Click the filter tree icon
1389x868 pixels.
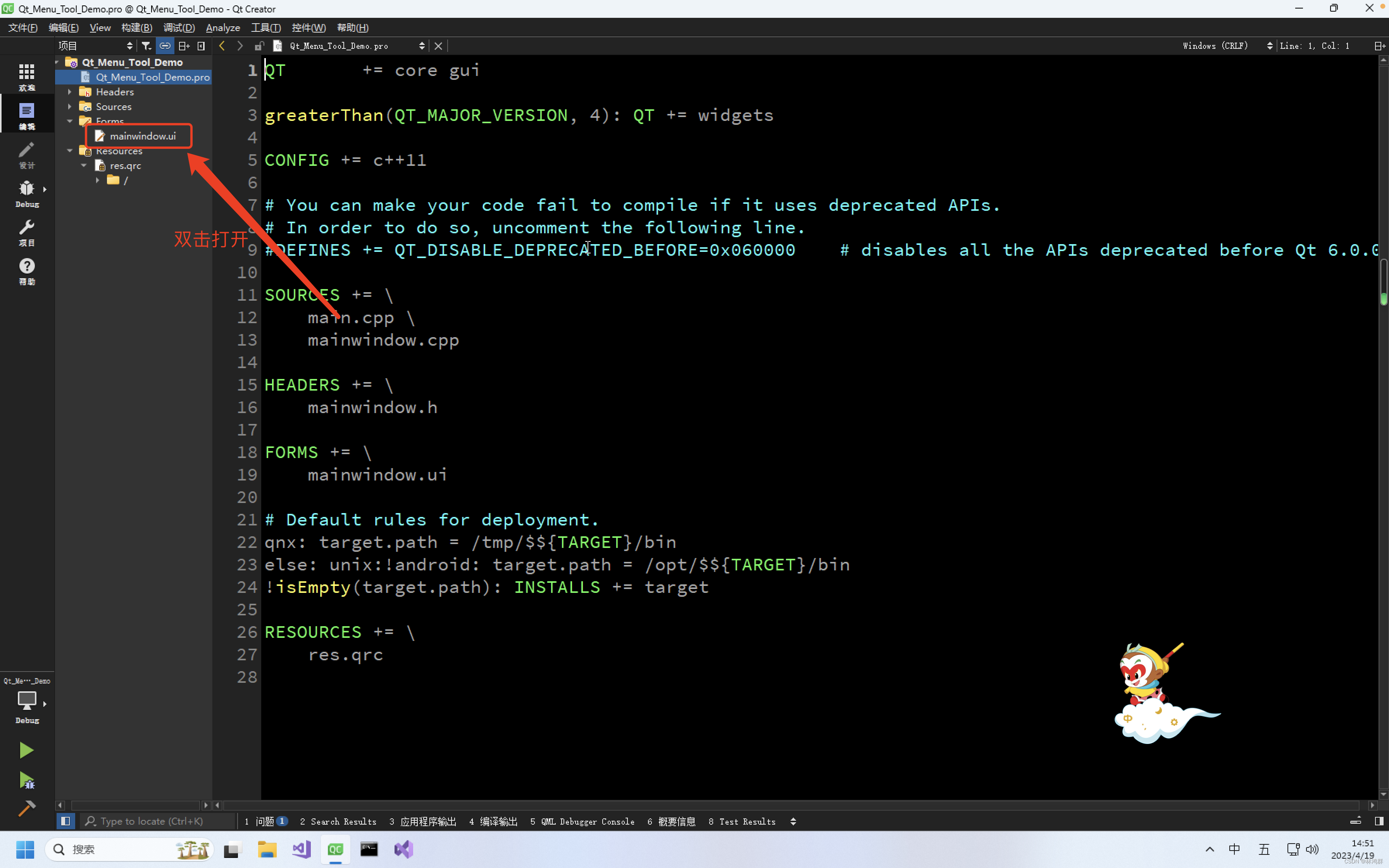click(x=146, y=46)
